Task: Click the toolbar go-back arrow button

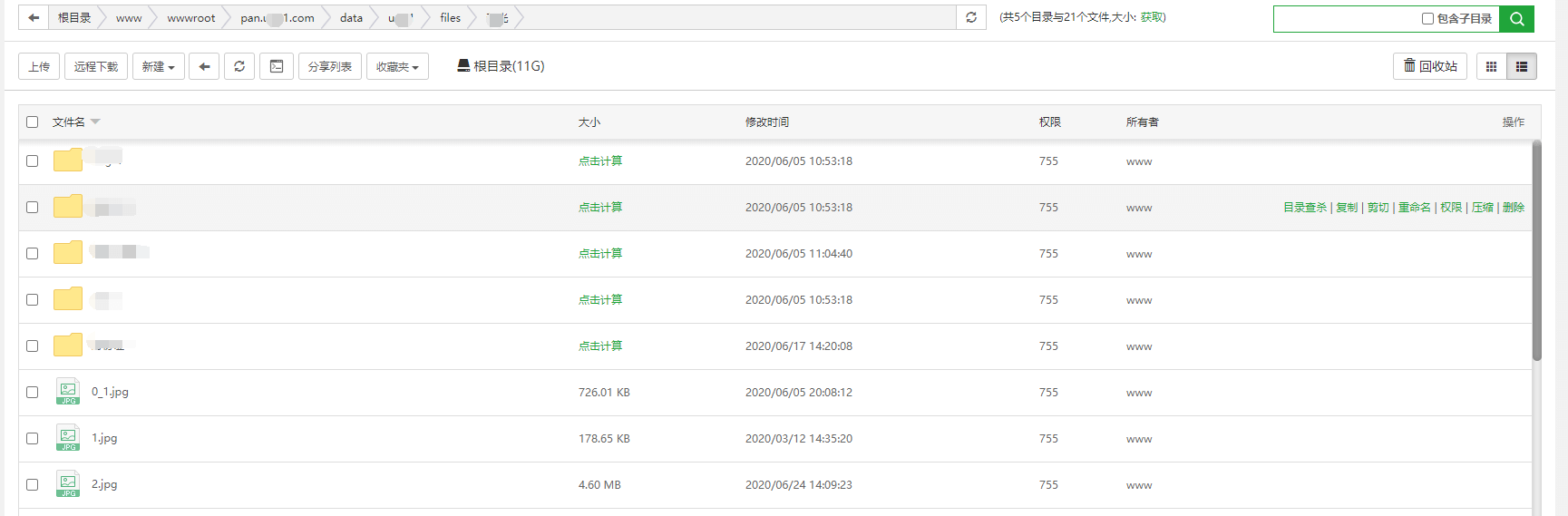Action: point(204,66)
